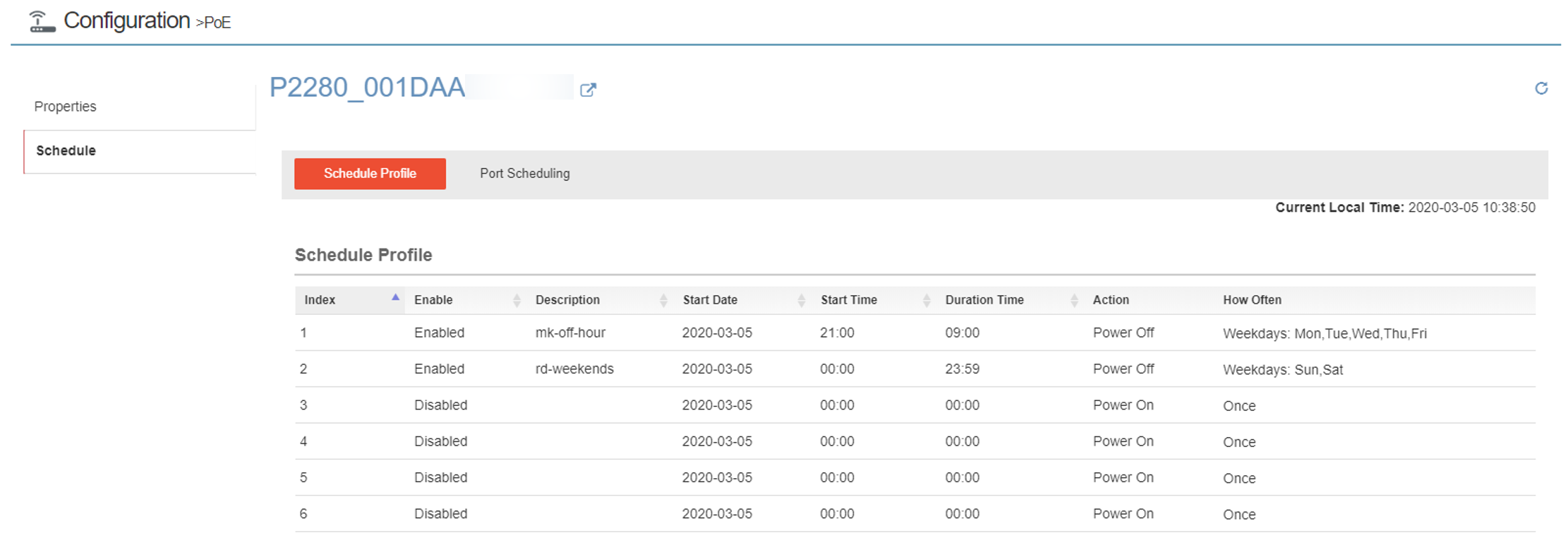Select the rd-weekends schedule row
This screenshot has width=1568, height=536.
coord(574,369)
